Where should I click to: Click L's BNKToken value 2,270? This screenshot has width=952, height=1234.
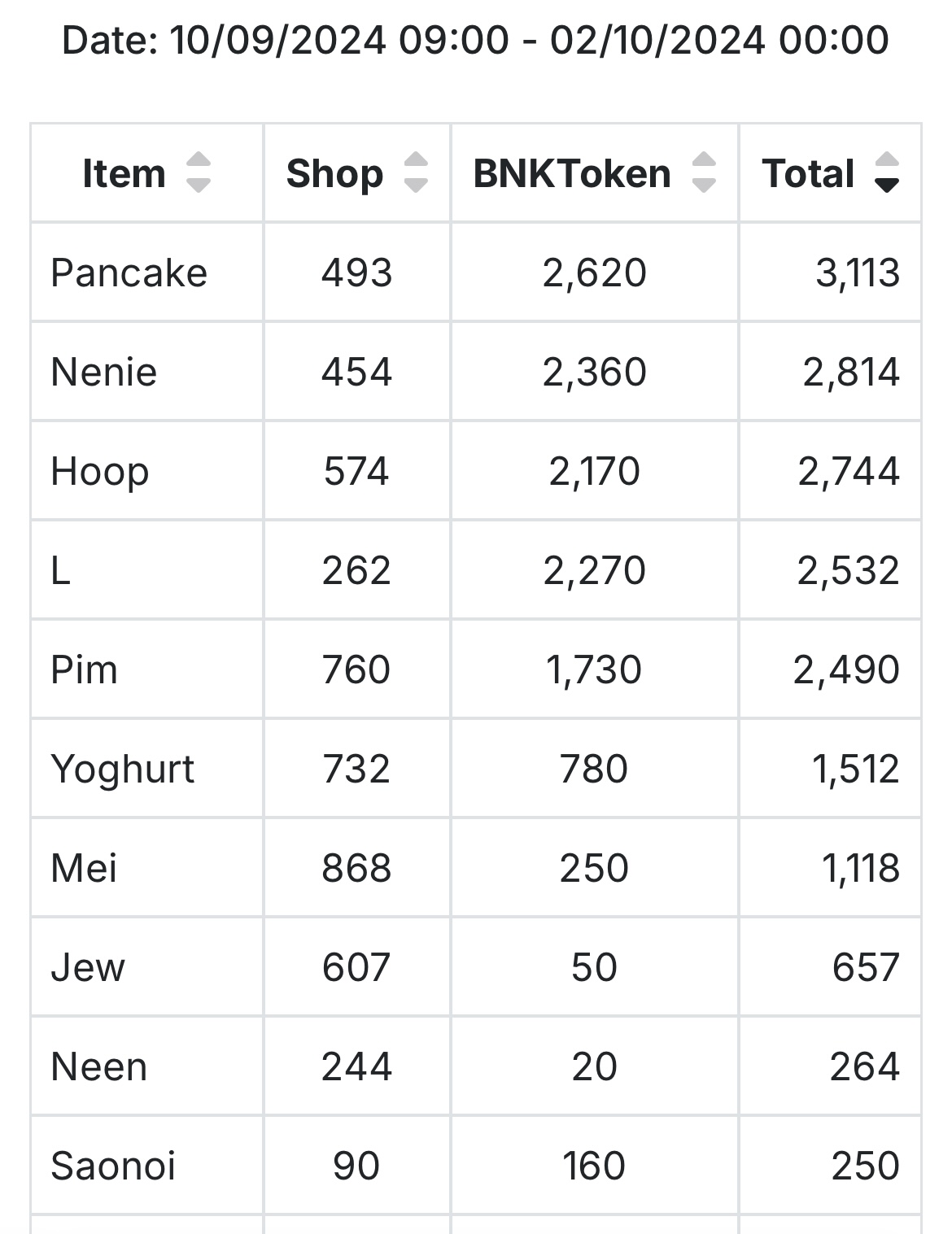pyautogui.click(x=594, y=570)
